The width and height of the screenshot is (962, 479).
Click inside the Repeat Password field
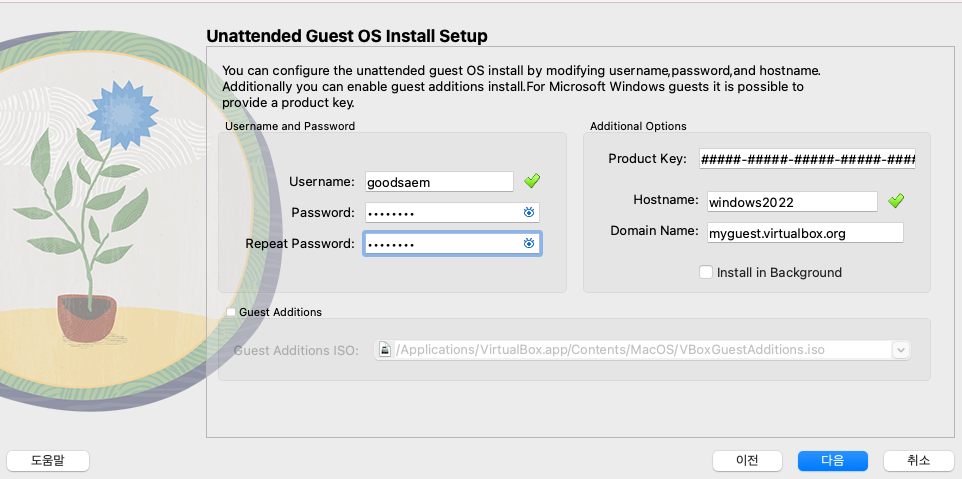pos(452,243)
